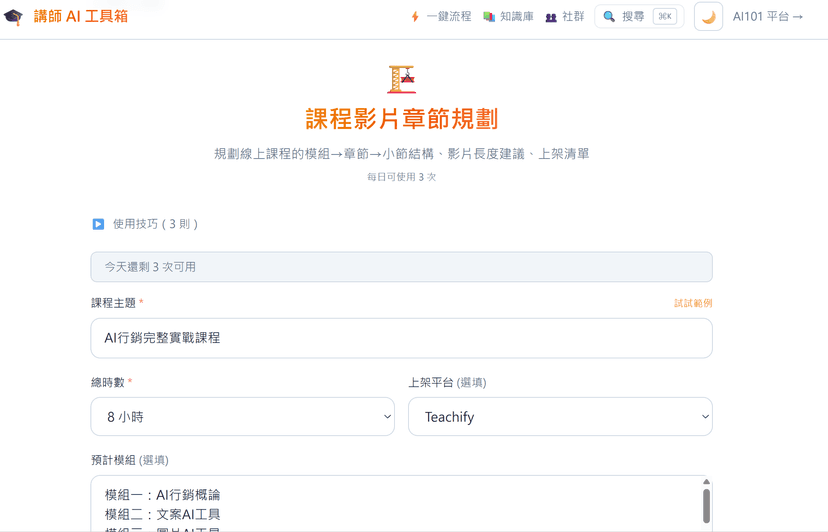Click the 每日可使用 3 次 text

tap(402, 177)
